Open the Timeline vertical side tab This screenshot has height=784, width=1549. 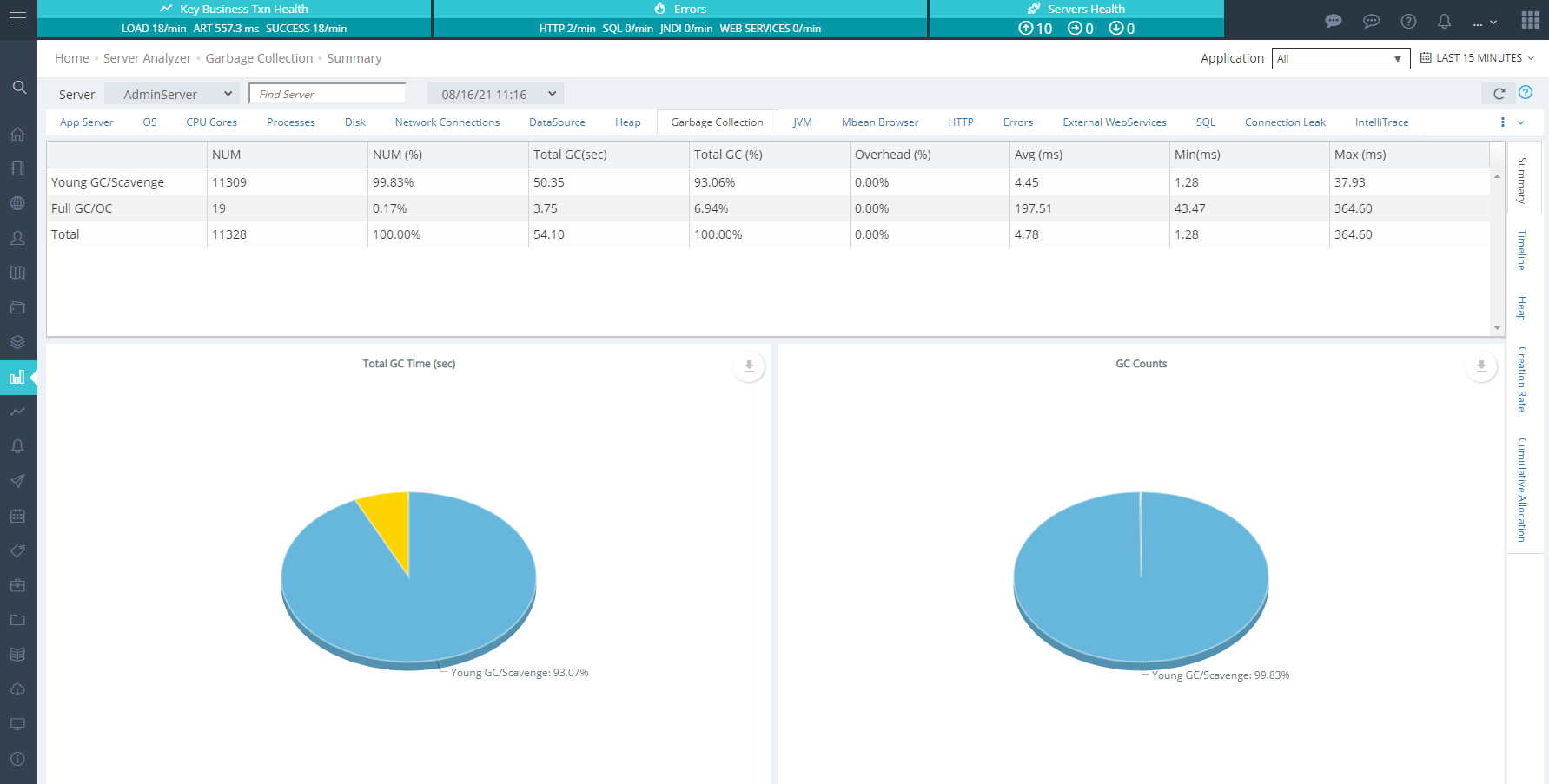pyautogui.click(x=1522, y=250)
